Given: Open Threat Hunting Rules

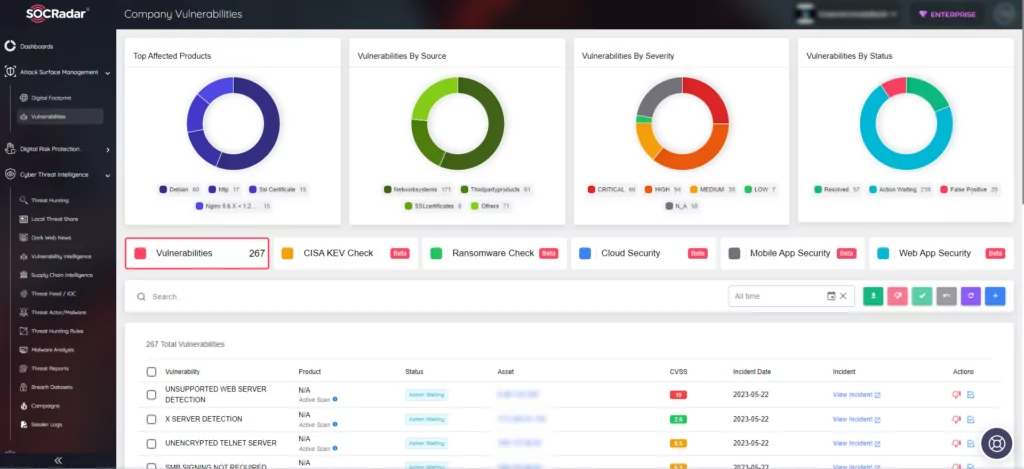Looking at the screenshot, I should pos(57,331).
